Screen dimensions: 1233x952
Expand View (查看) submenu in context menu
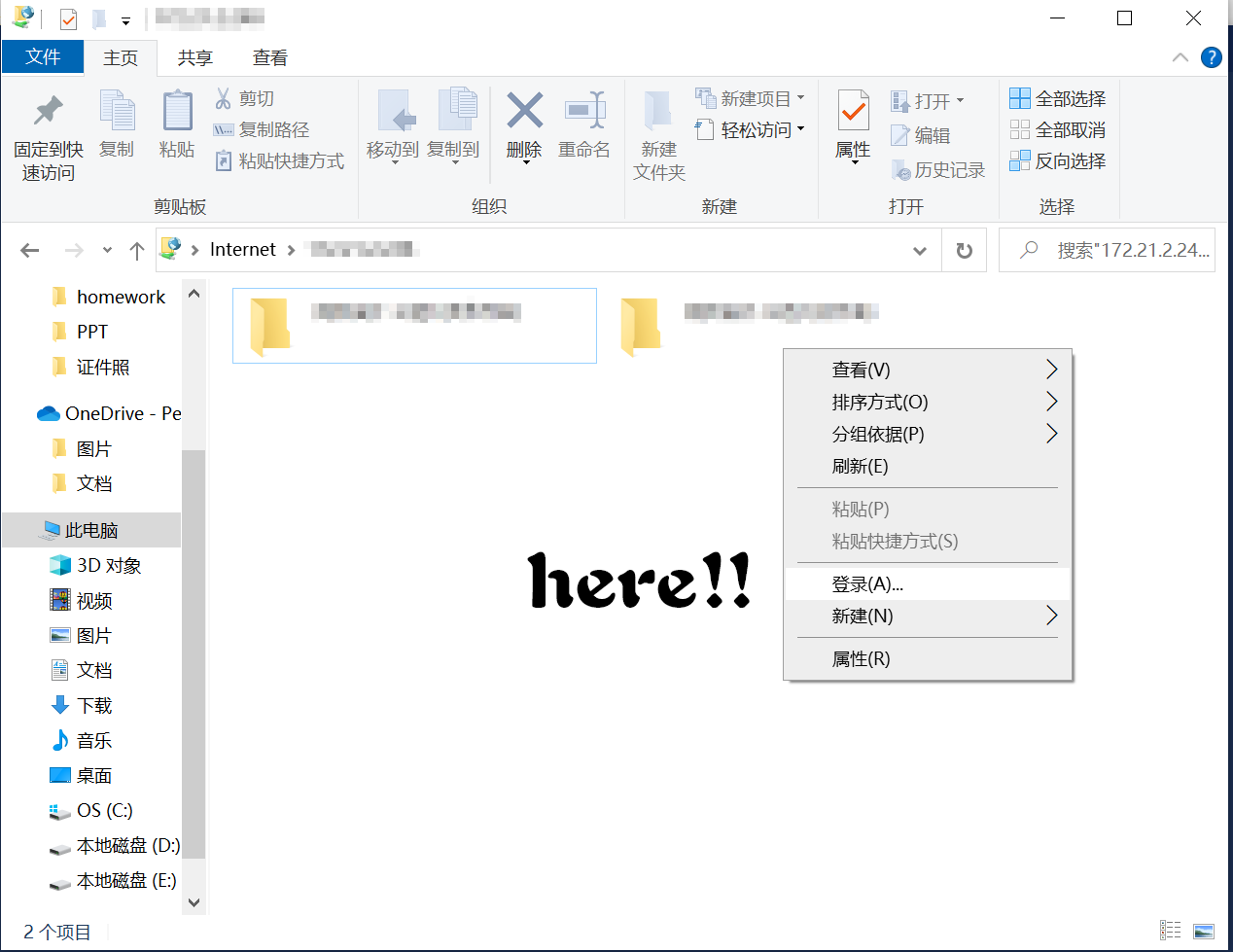[x=1051, y=370]
